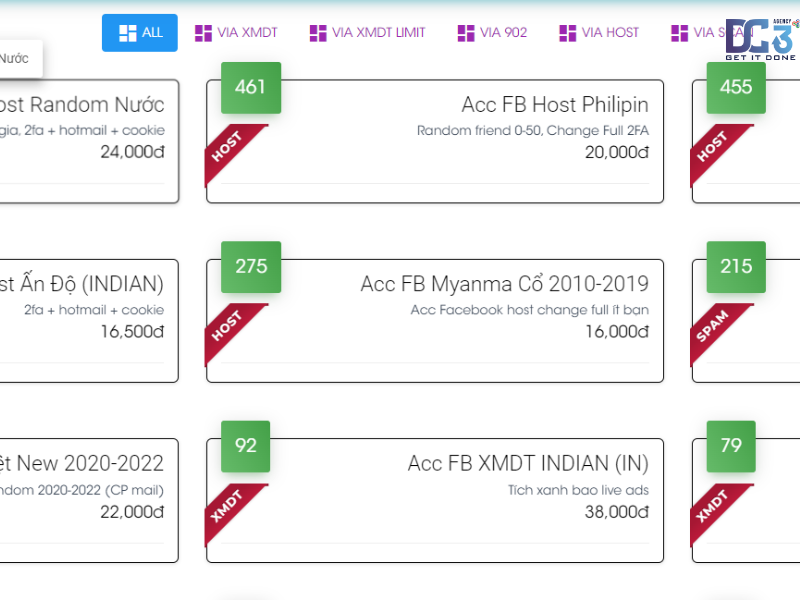Open the Random Nước product title
The width and height of the screenshot is (800, 600).
pos(82,105)
